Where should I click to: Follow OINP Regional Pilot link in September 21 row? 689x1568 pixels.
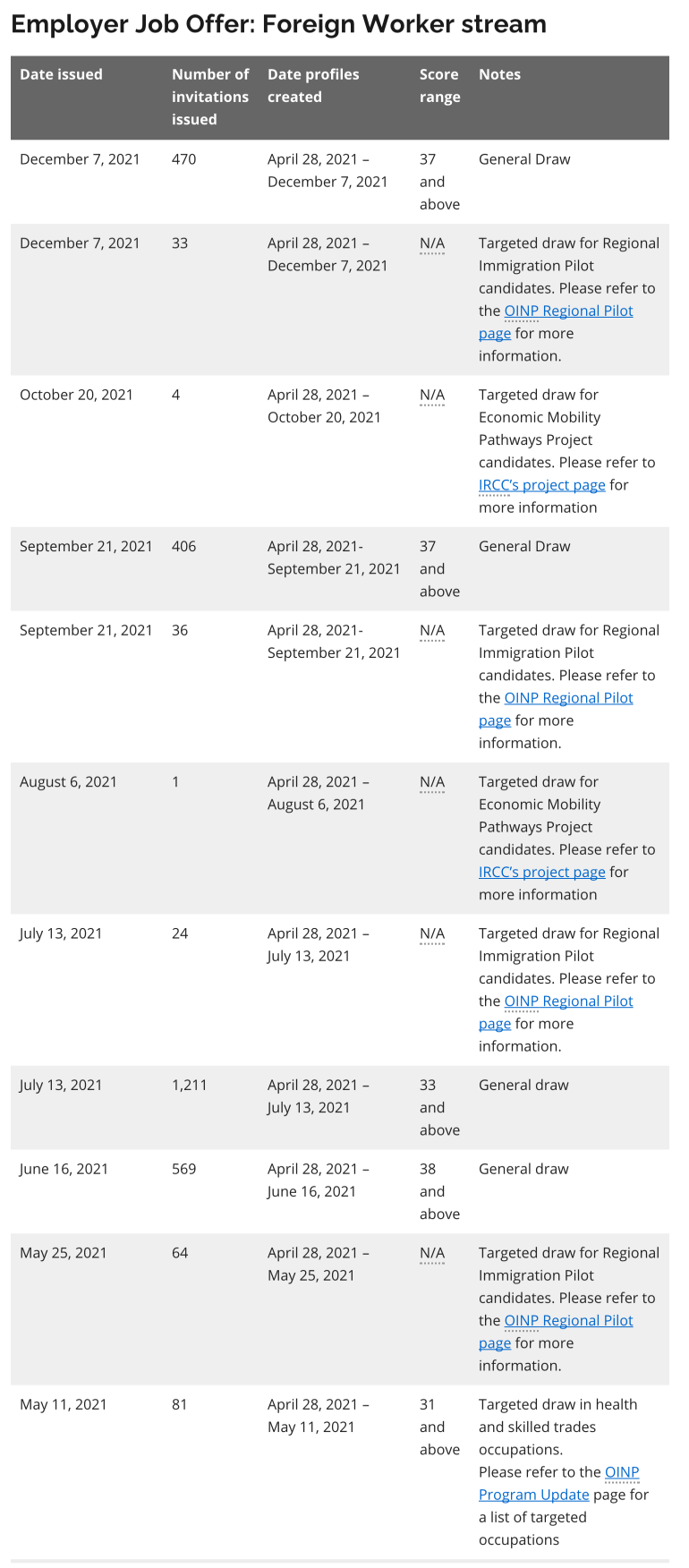[x=568, y=698]
